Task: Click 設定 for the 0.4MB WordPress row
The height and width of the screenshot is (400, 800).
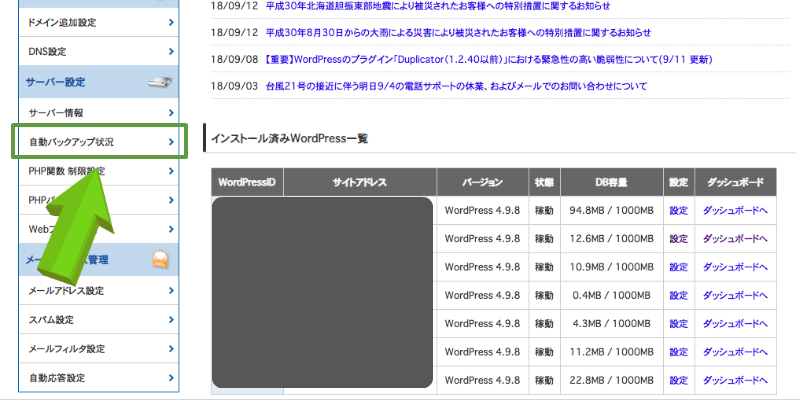Action: coord(679,295)
